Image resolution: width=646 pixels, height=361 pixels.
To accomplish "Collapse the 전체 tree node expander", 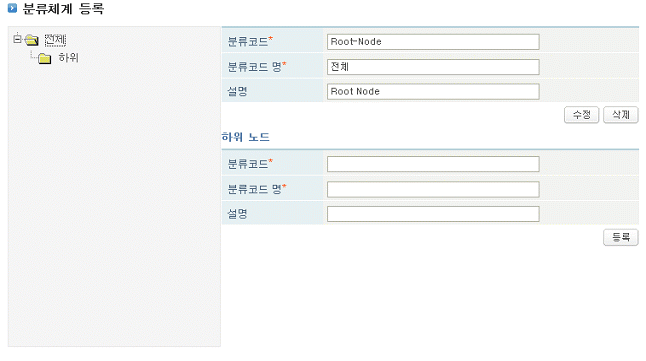I will point(17,40).
